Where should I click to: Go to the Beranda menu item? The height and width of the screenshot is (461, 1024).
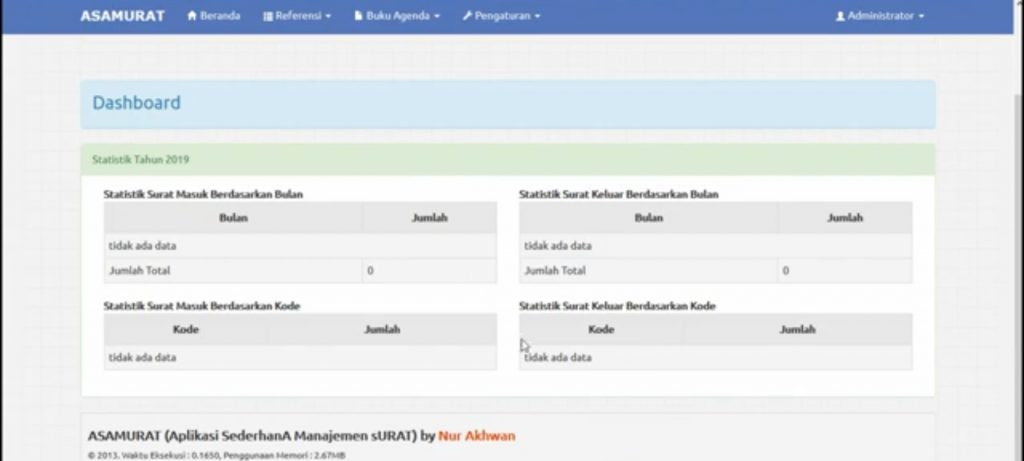pos(219,16)
